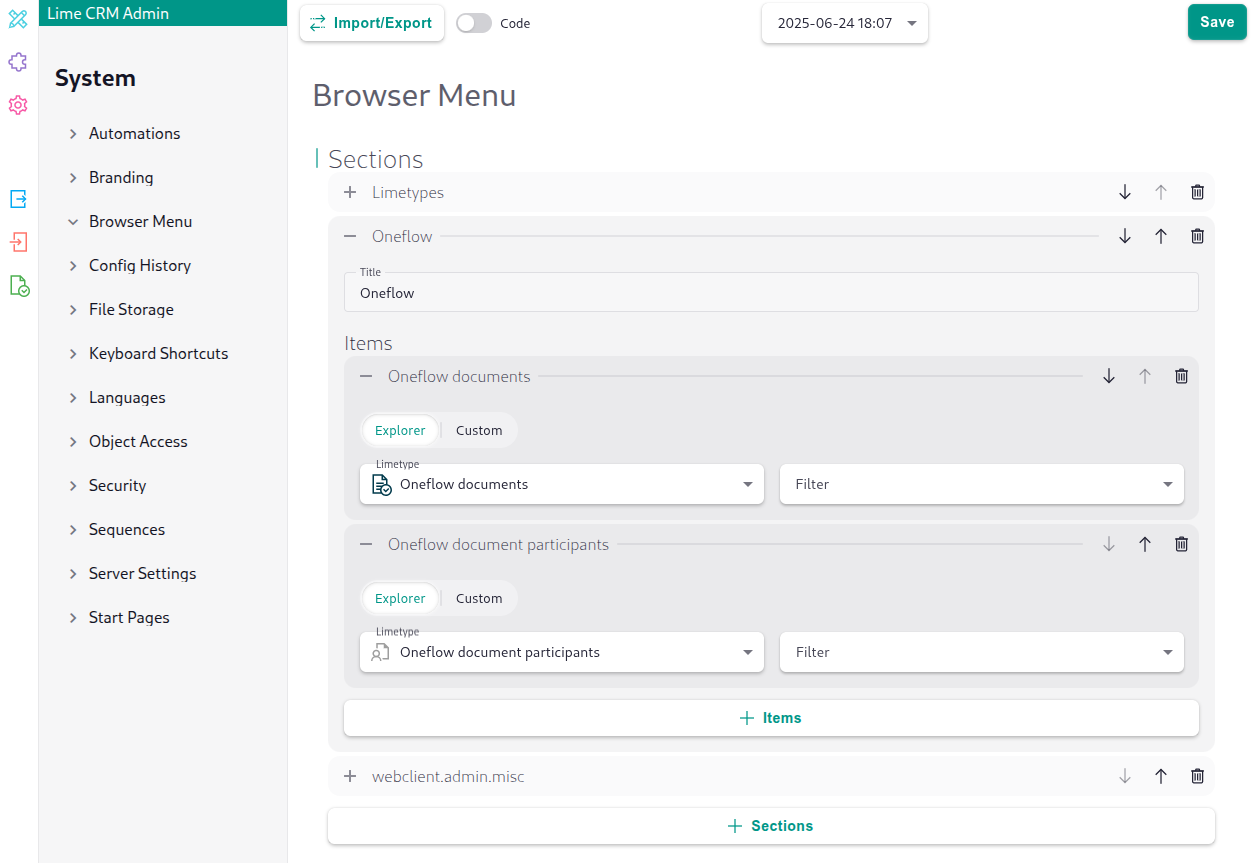Select Custom for Oneflow documents item
Screen dimensions: 1251x863
pyautogui.click(x=479, y=430)
